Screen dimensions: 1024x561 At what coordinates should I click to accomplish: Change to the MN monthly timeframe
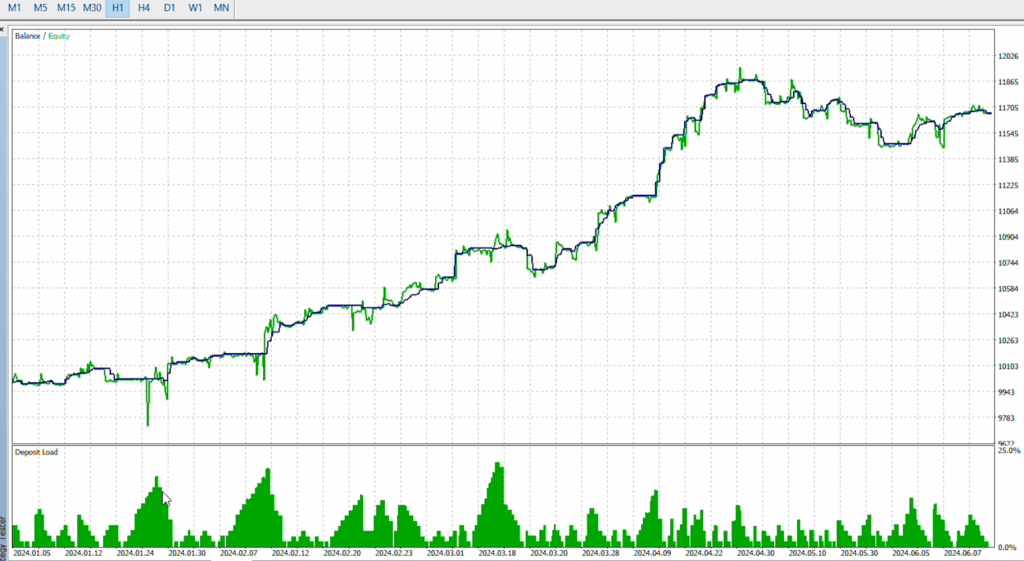click(221, 8)
